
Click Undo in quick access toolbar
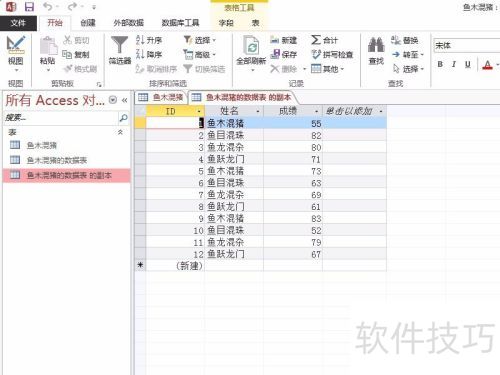48,6
